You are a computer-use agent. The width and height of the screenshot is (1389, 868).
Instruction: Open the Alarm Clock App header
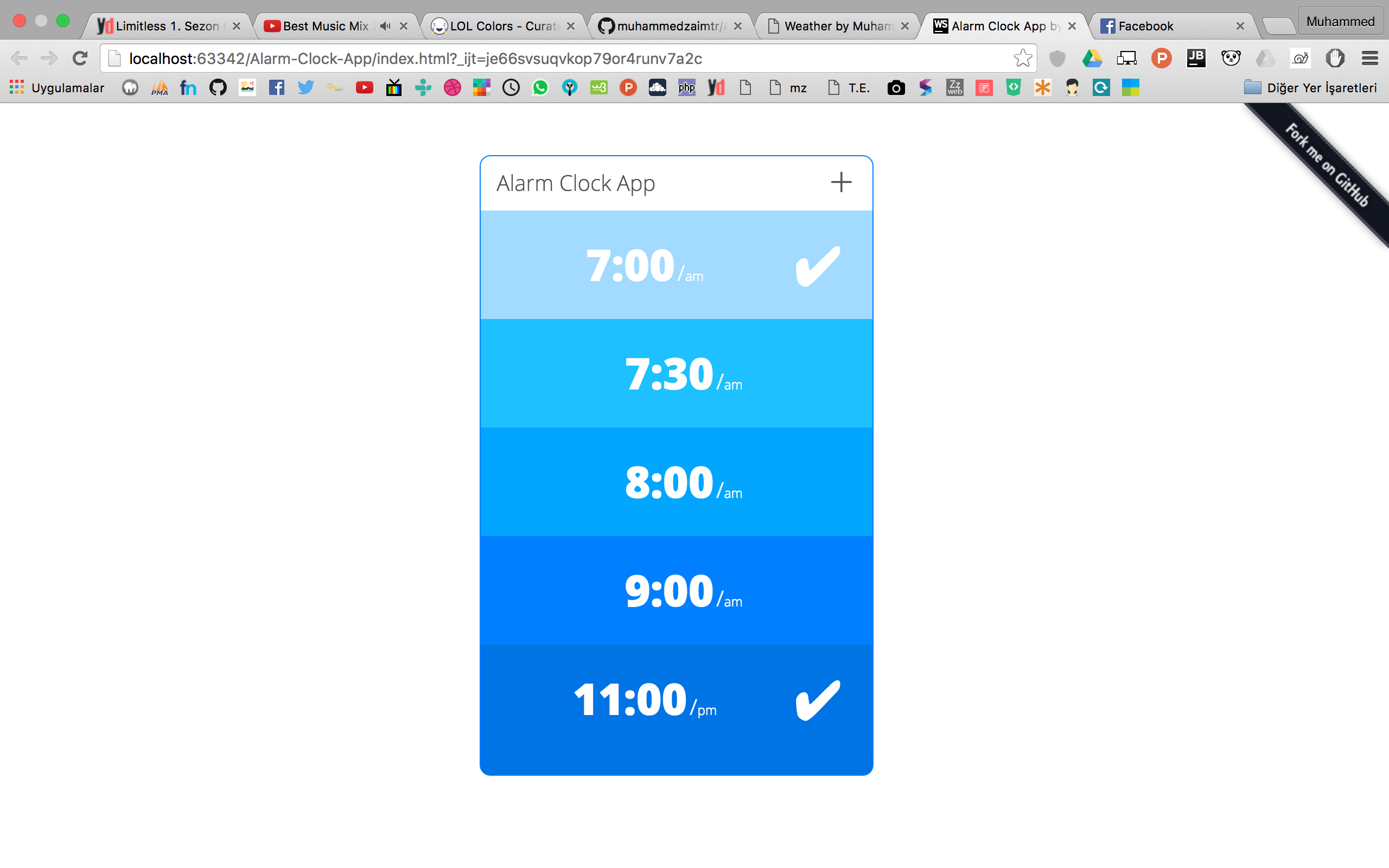575,182
